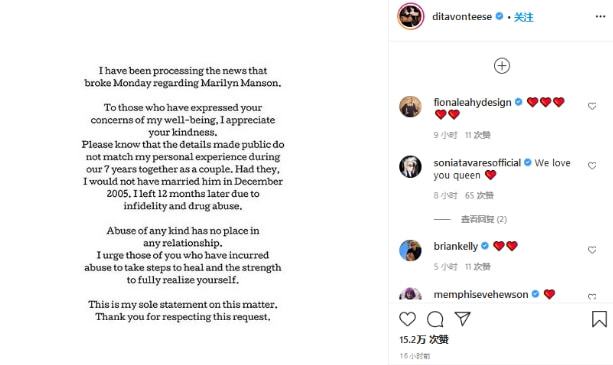This screenshot has width=613, height=365.
Task: Open the three-dot more options menu
Action: [600, 16]
